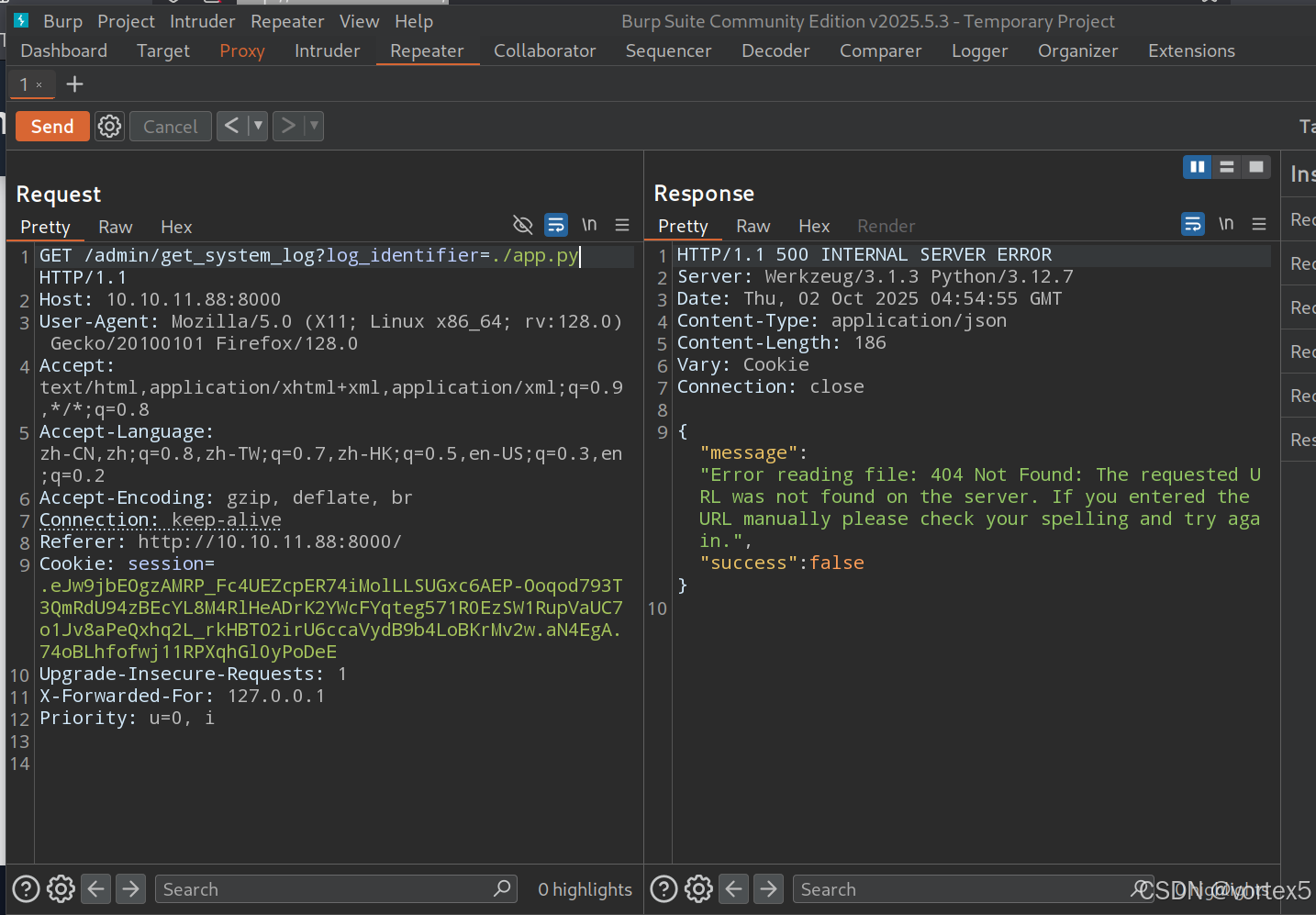
Task: Toggle word wrap in Response panel
Action: click(x=1193, y=224)
